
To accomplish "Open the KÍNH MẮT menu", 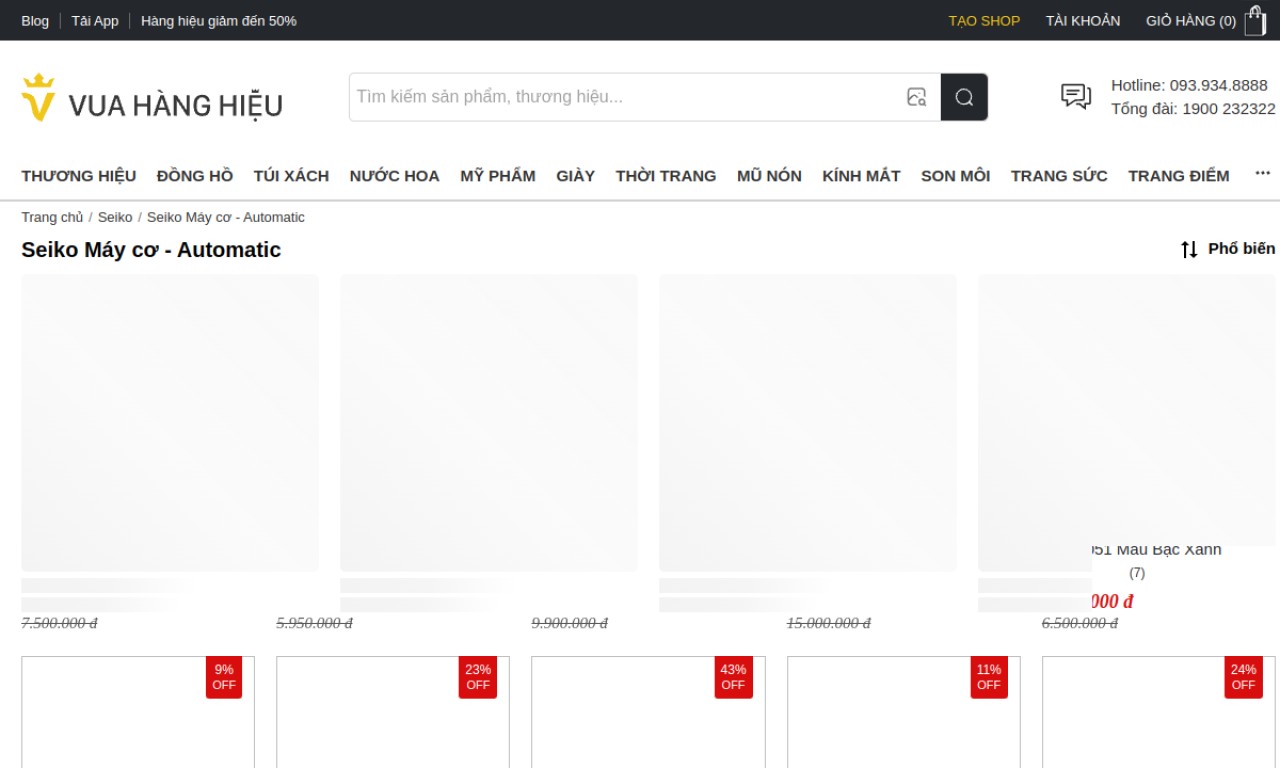I will click(861, 176).
